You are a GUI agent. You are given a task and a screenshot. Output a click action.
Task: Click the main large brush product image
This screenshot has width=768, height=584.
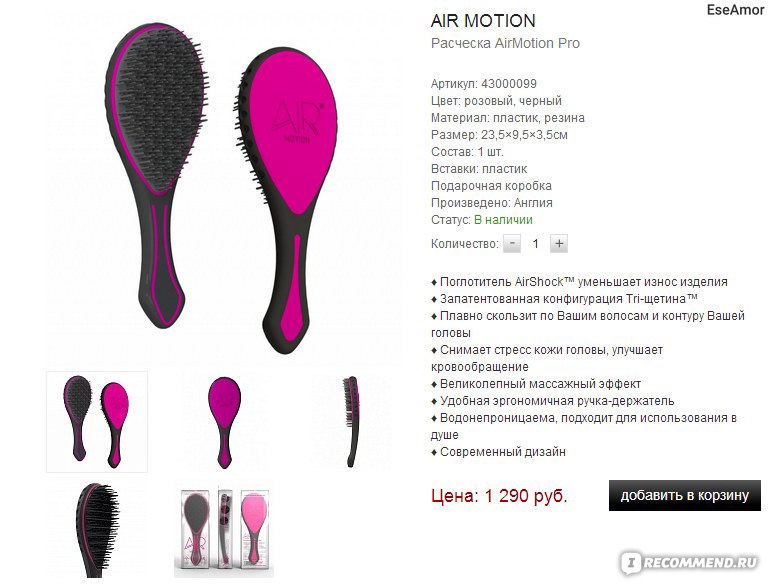tap(221, 189)
